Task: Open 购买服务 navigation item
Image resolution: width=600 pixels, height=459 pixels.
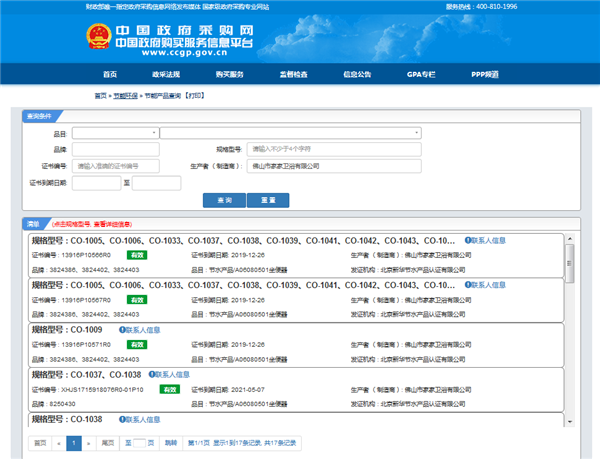Action: [230, 74]
